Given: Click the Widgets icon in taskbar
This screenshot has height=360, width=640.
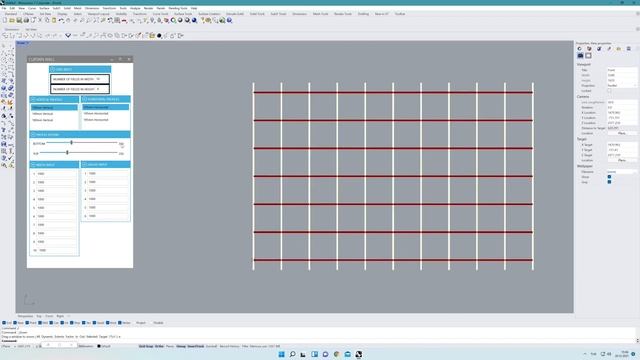Looking at the screenshot, I should point(314,354).
